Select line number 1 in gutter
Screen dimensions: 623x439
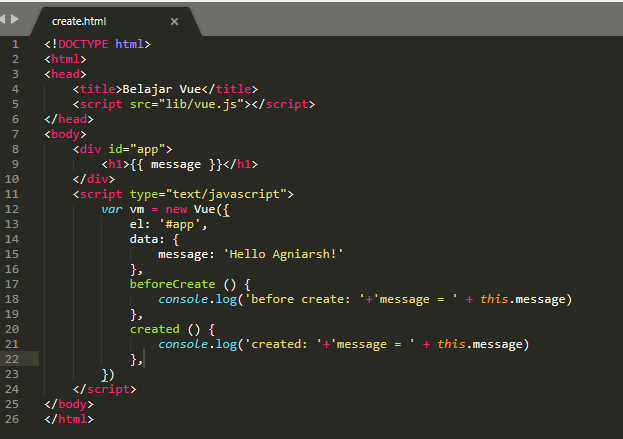point(15,44)
